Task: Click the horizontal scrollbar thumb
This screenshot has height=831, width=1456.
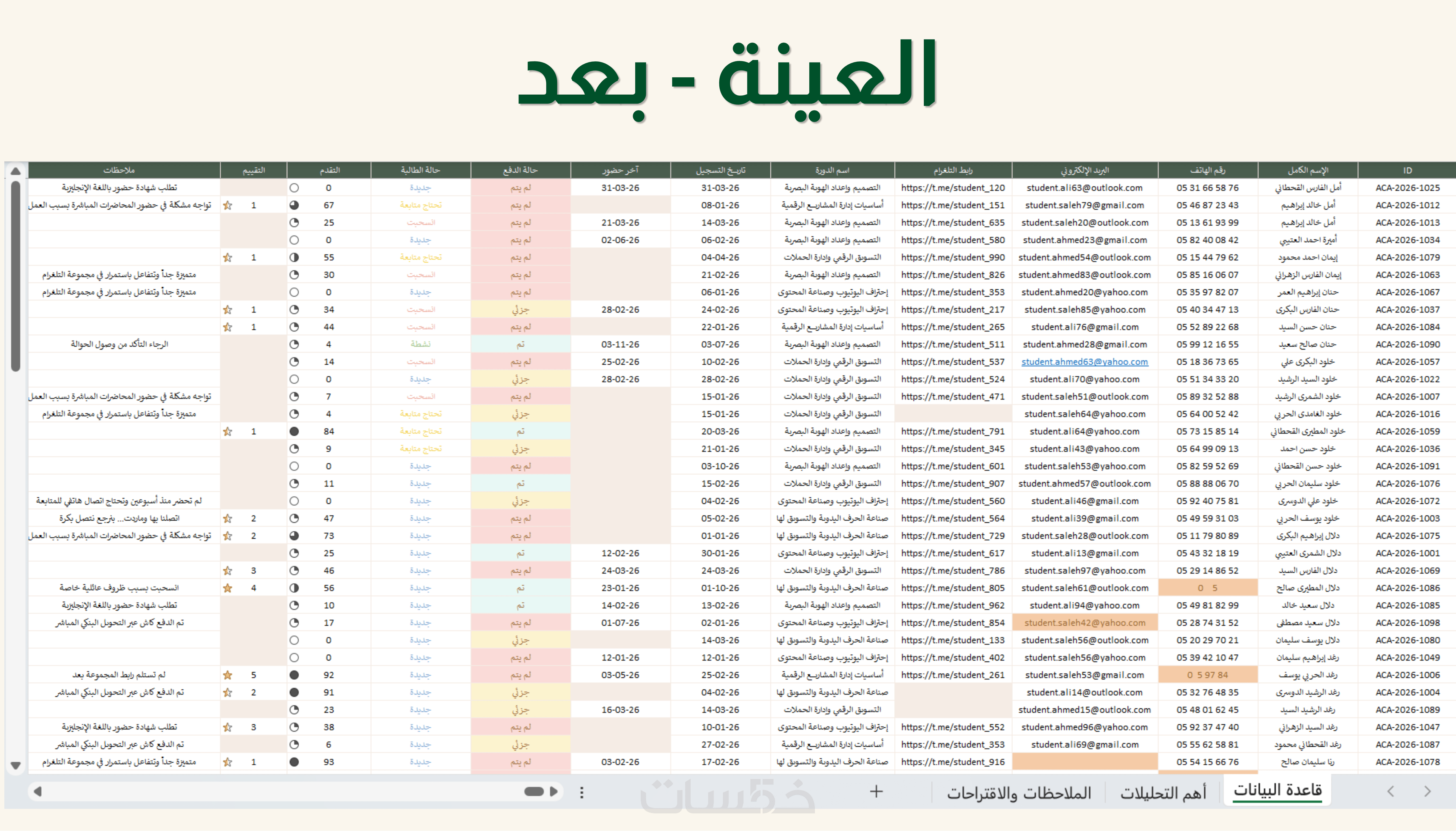Action: click(534, 792)
